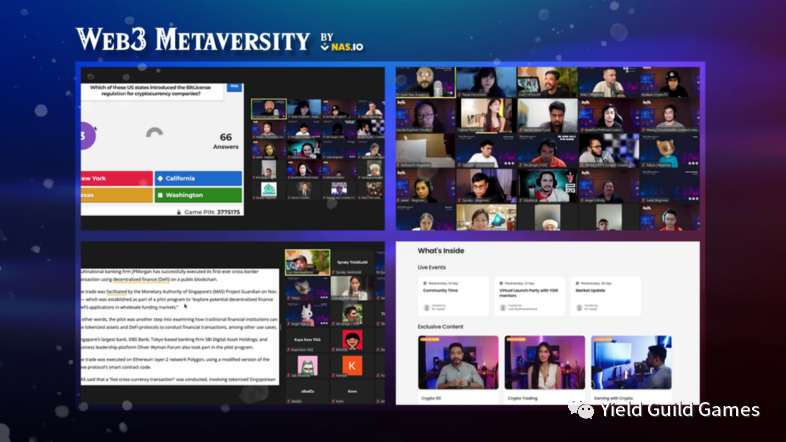Open the Earning with Crypto thumbnail
The image size is (786, 442).
631,362
